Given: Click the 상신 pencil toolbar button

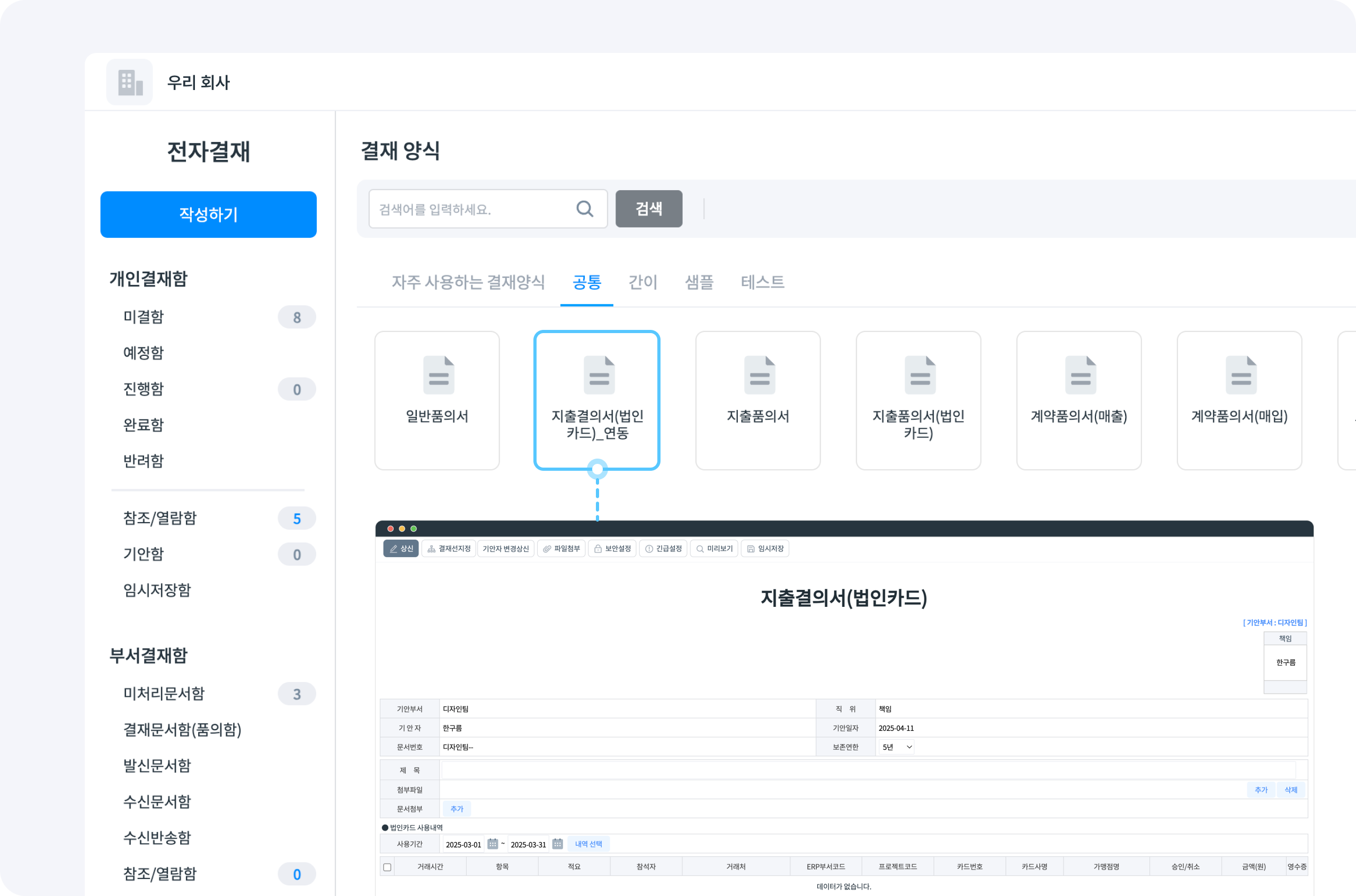Looking at the screenshot, I should (x=400, y=549).
